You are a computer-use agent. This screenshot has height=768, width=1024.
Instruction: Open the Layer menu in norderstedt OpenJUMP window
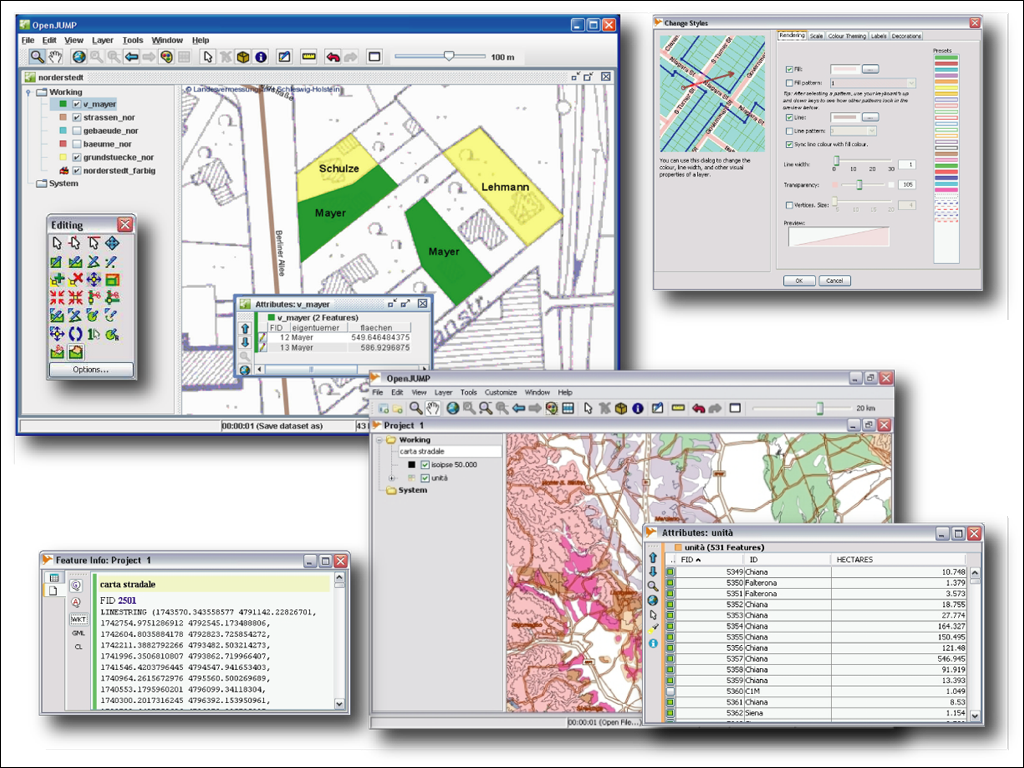pos(103,40)
